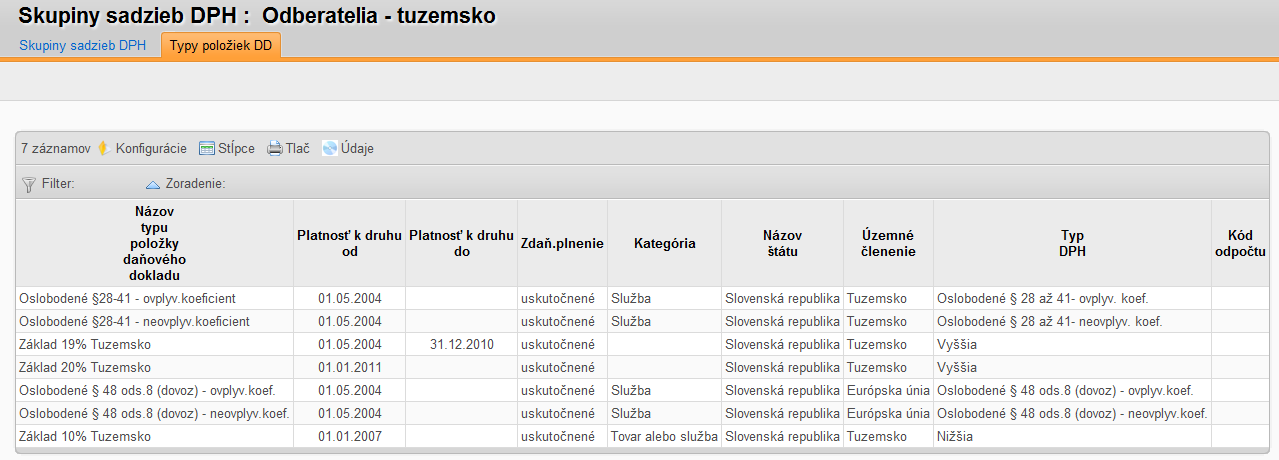The height and width of the screenshot is (460, 1279).
Task: Click the Tovar alebo služba cell
Action: click(665, 436)
